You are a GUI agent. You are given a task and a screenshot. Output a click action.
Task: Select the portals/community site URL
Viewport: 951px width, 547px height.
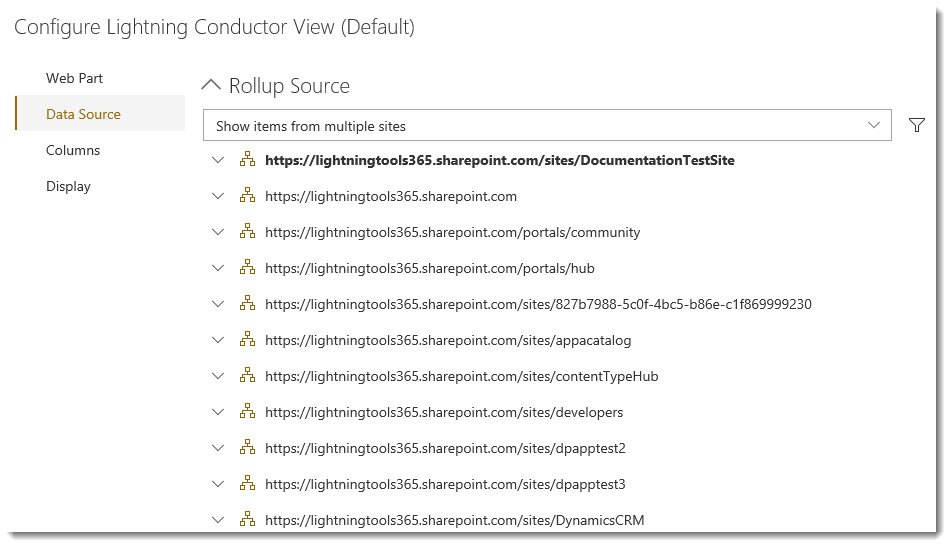[452, 232]
